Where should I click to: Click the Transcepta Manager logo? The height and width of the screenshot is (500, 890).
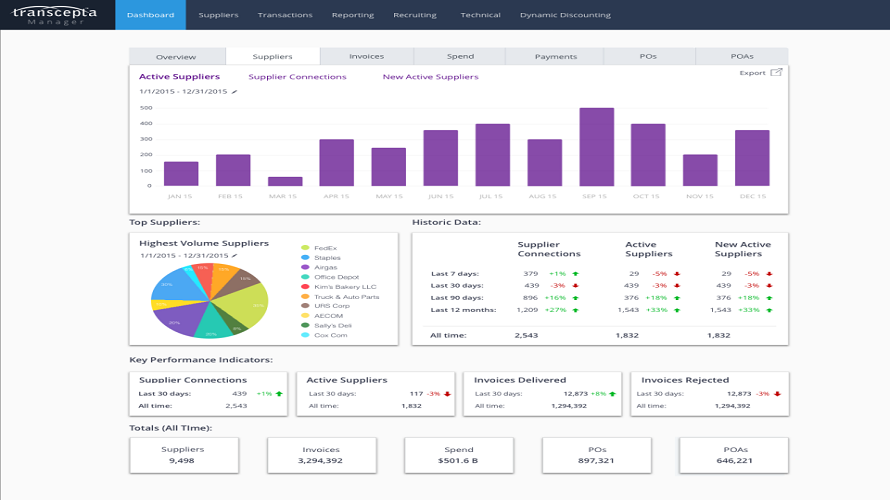55,15
